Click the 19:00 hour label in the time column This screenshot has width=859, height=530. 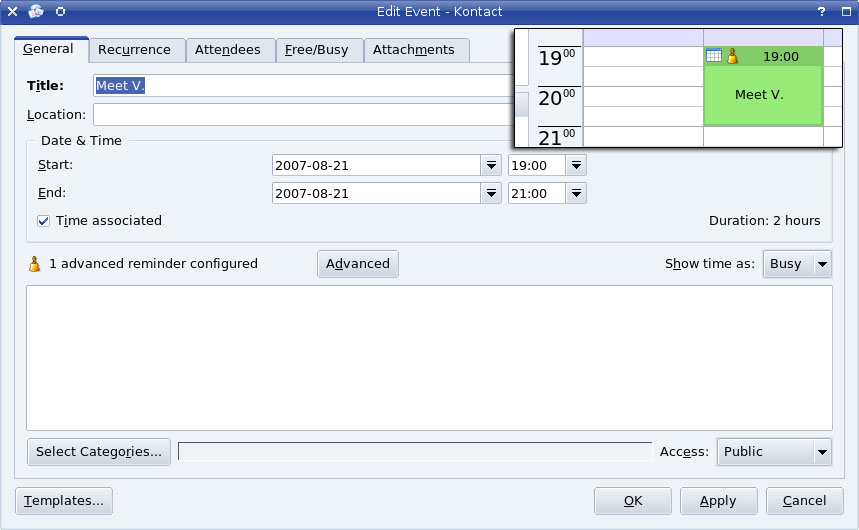pos(557,58)
